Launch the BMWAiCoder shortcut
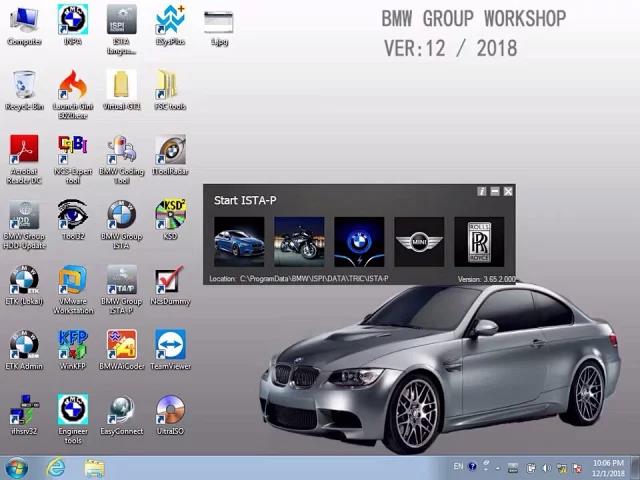Viewport: 640px width, 480px height. pyautogui.click(x=121, y=350)
